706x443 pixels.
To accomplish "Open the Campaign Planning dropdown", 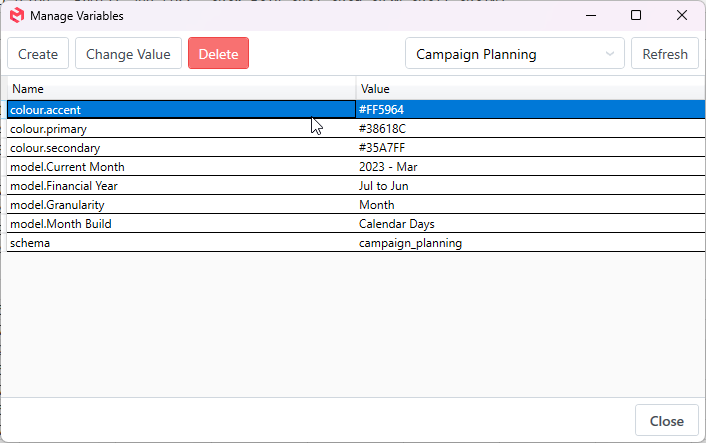I will tap(514, 54).
